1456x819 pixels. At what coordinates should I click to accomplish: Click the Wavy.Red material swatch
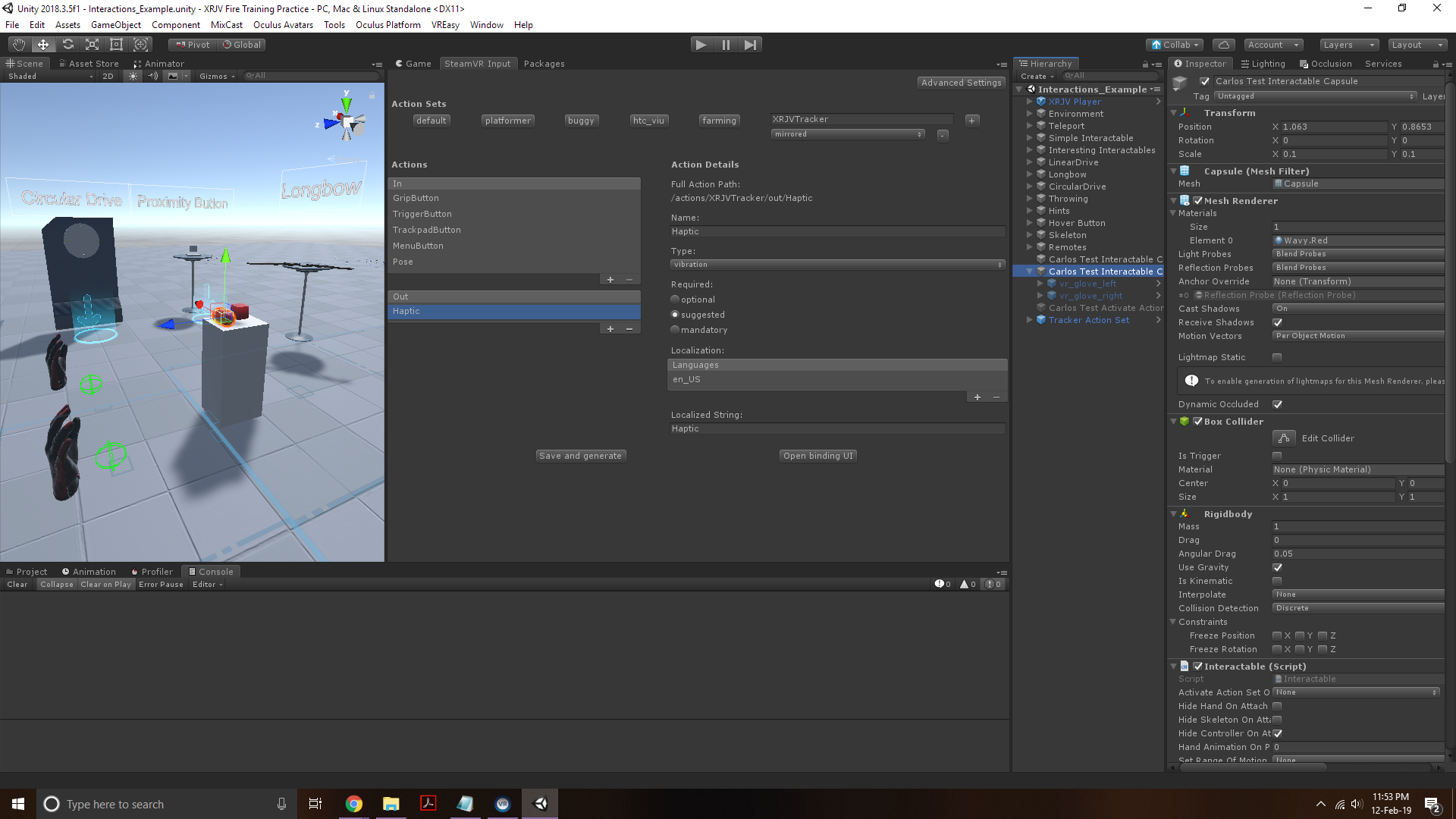(x=1301, y=240)
